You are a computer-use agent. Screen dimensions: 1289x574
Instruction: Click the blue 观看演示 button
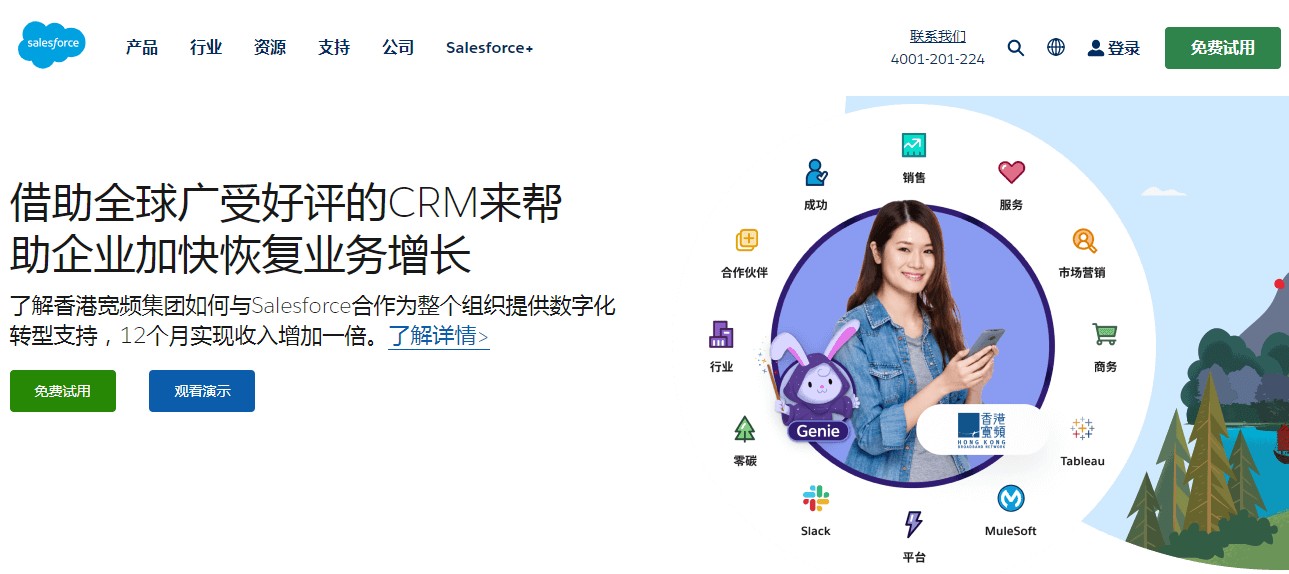pyautogui.click(x=202, y=391)
